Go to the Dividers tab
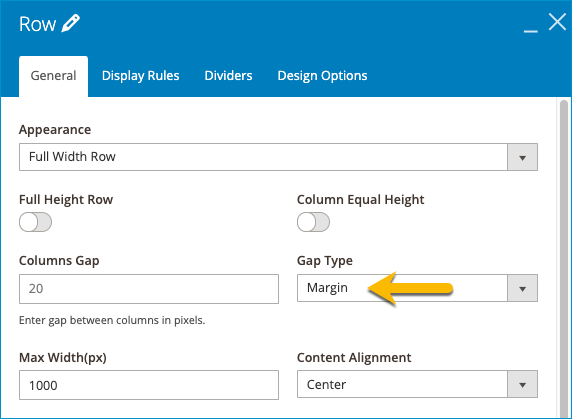The image size is (572, 419). pyautogui.click(x=228, y=76)
